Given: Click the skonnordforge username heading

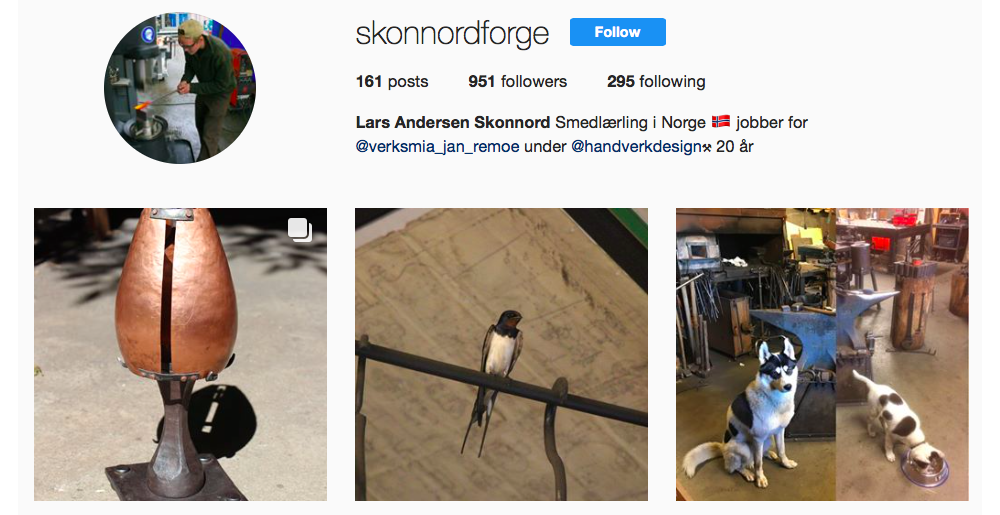Looking at the screenshot, I should (452, 33).
